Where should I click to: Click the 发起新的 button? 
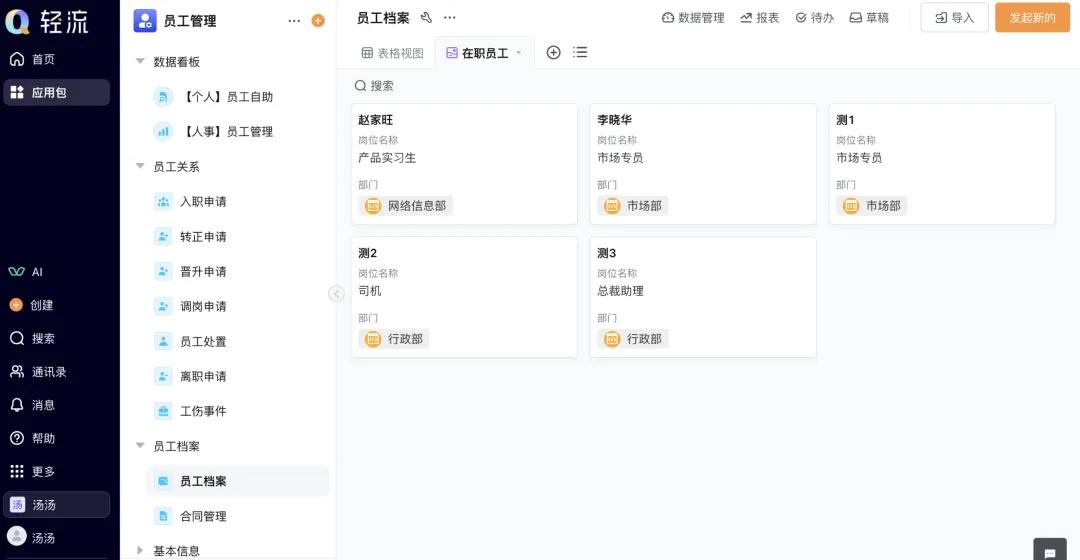pyautogui.click(x=1032, y=18)
